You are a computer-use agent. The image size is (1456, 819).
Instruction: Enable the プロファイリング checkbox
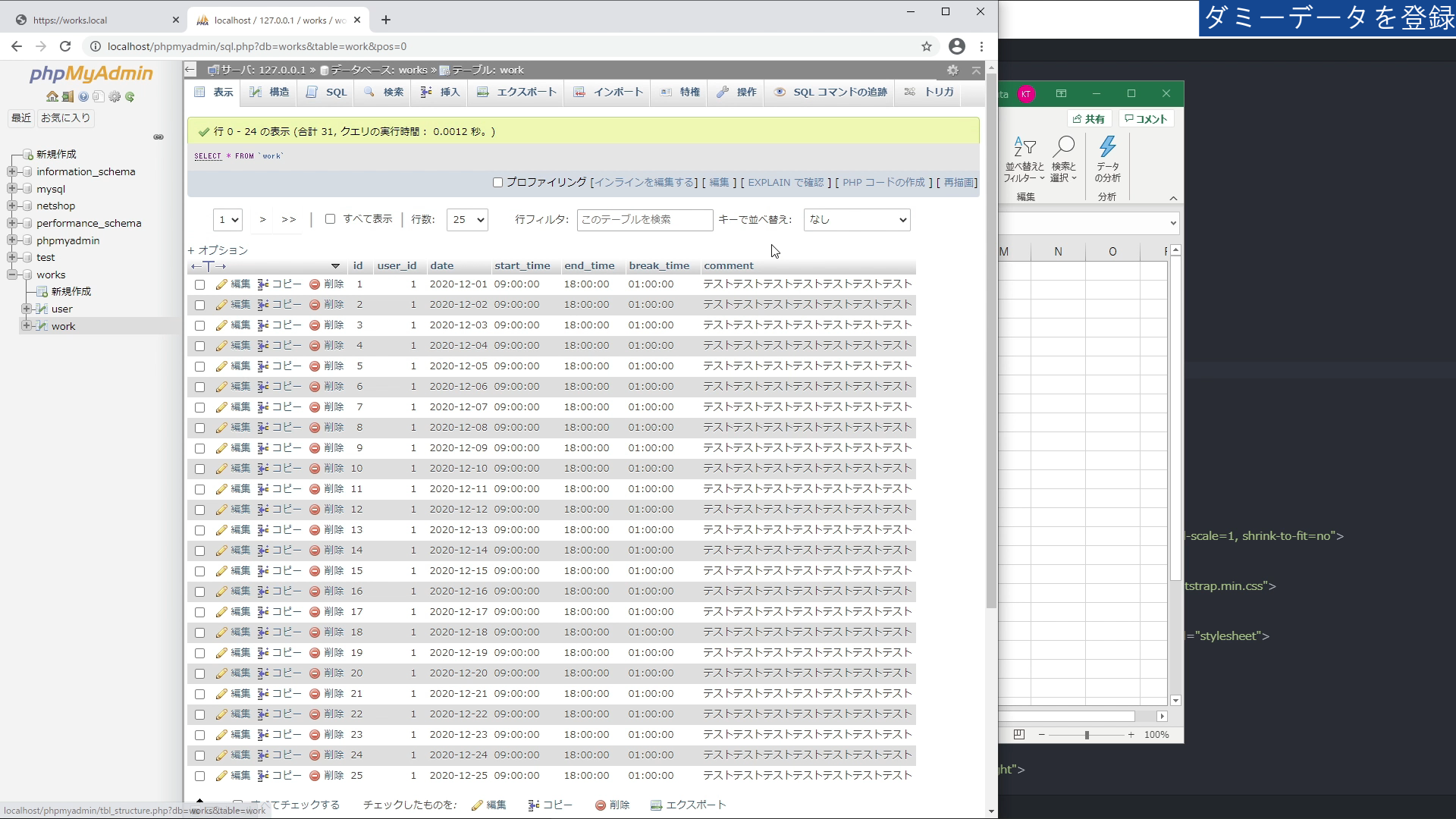pos(498,183)
